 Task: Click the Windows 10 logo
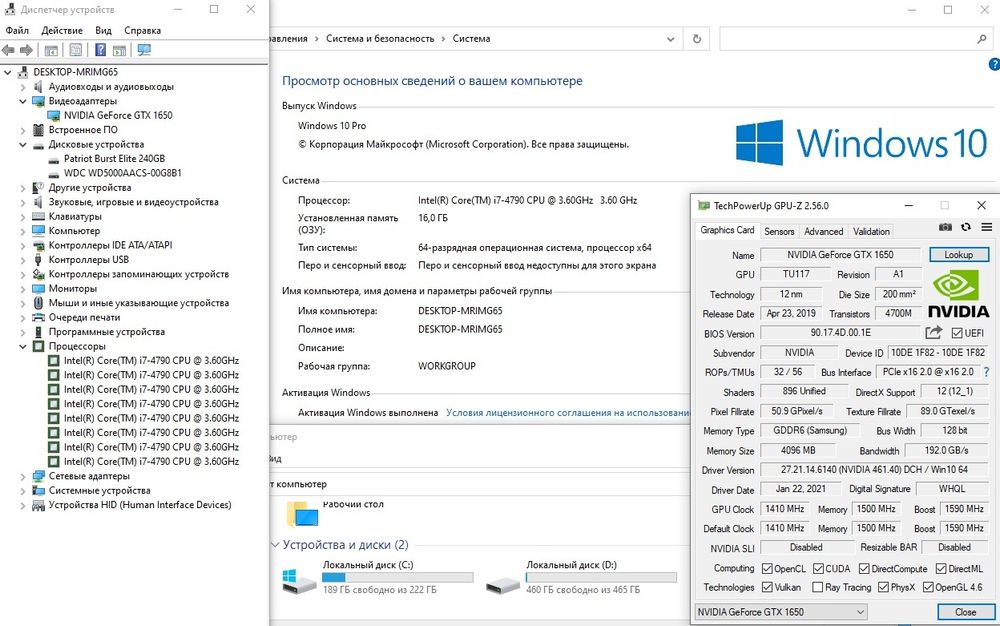862,143
